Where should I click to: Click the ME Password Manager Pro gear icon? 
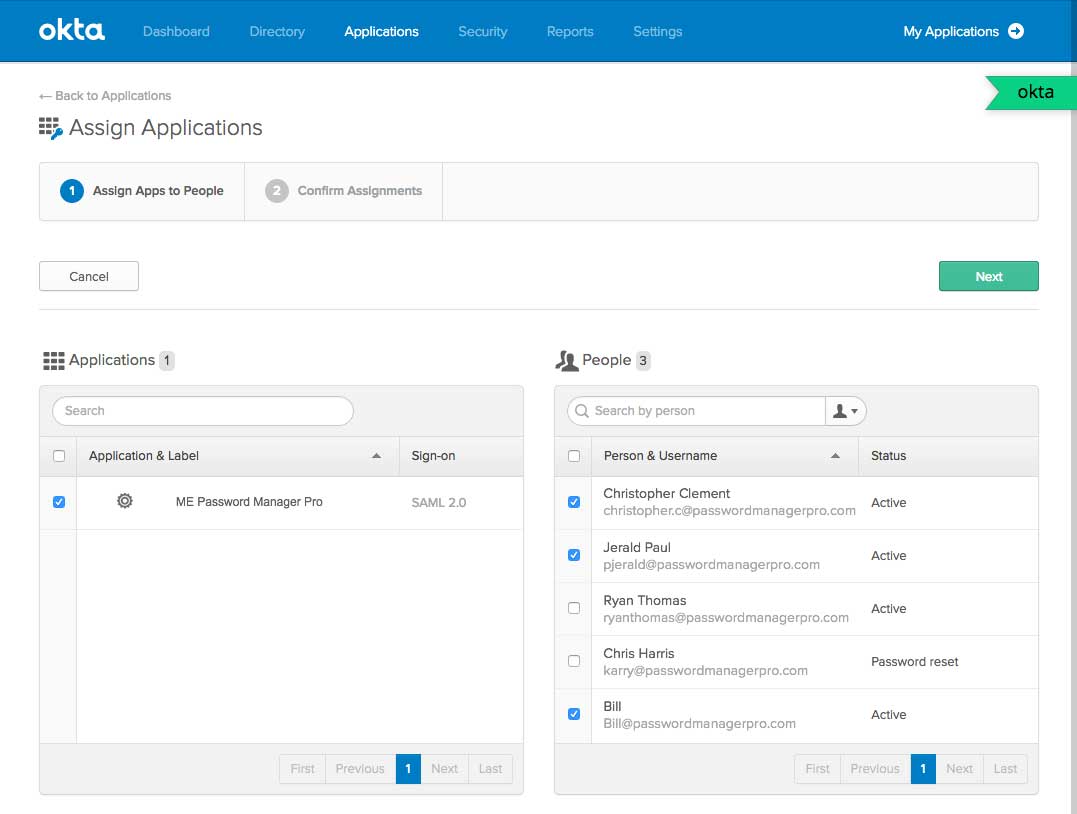tap(125, 501)
